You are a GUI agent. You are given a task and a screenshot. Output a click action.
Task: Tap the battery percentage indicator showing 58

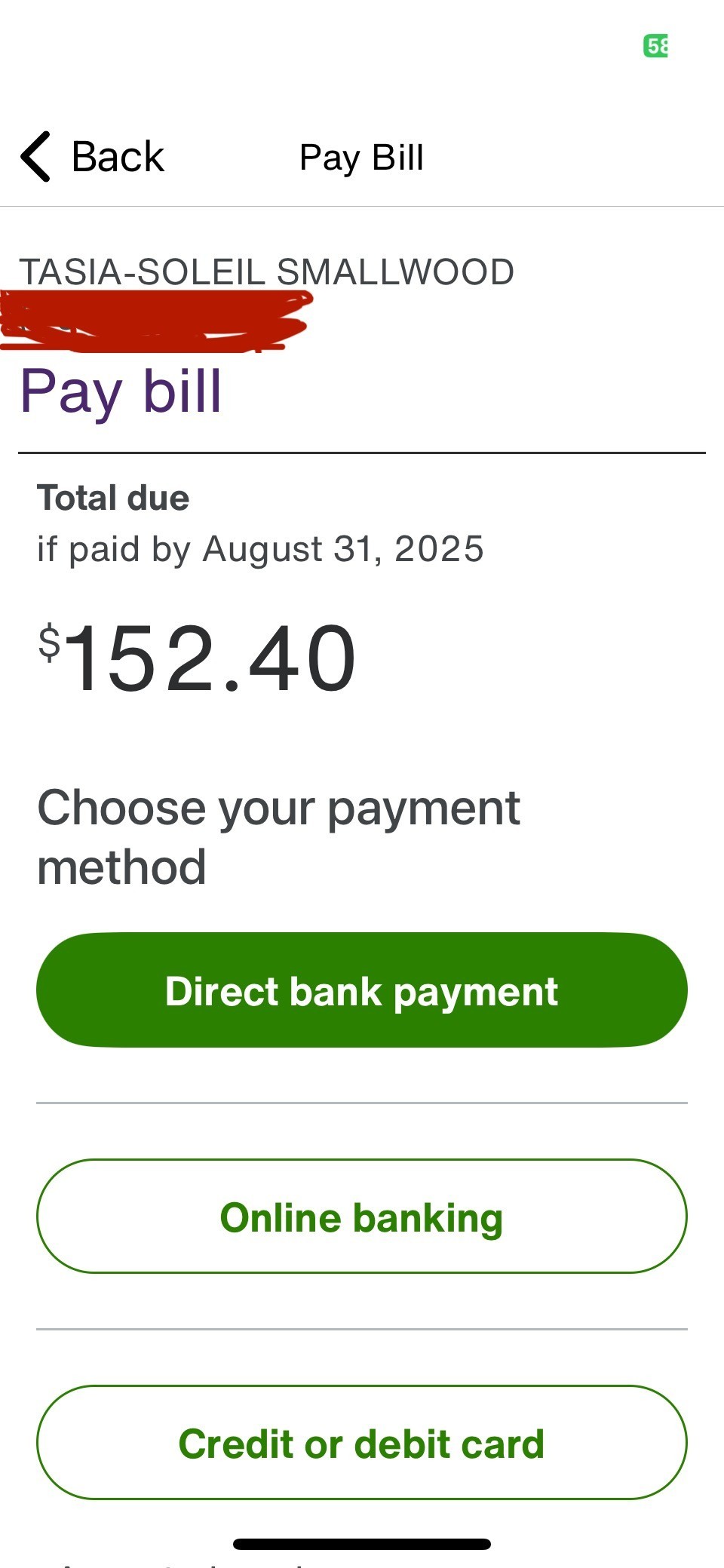(656, 47)
